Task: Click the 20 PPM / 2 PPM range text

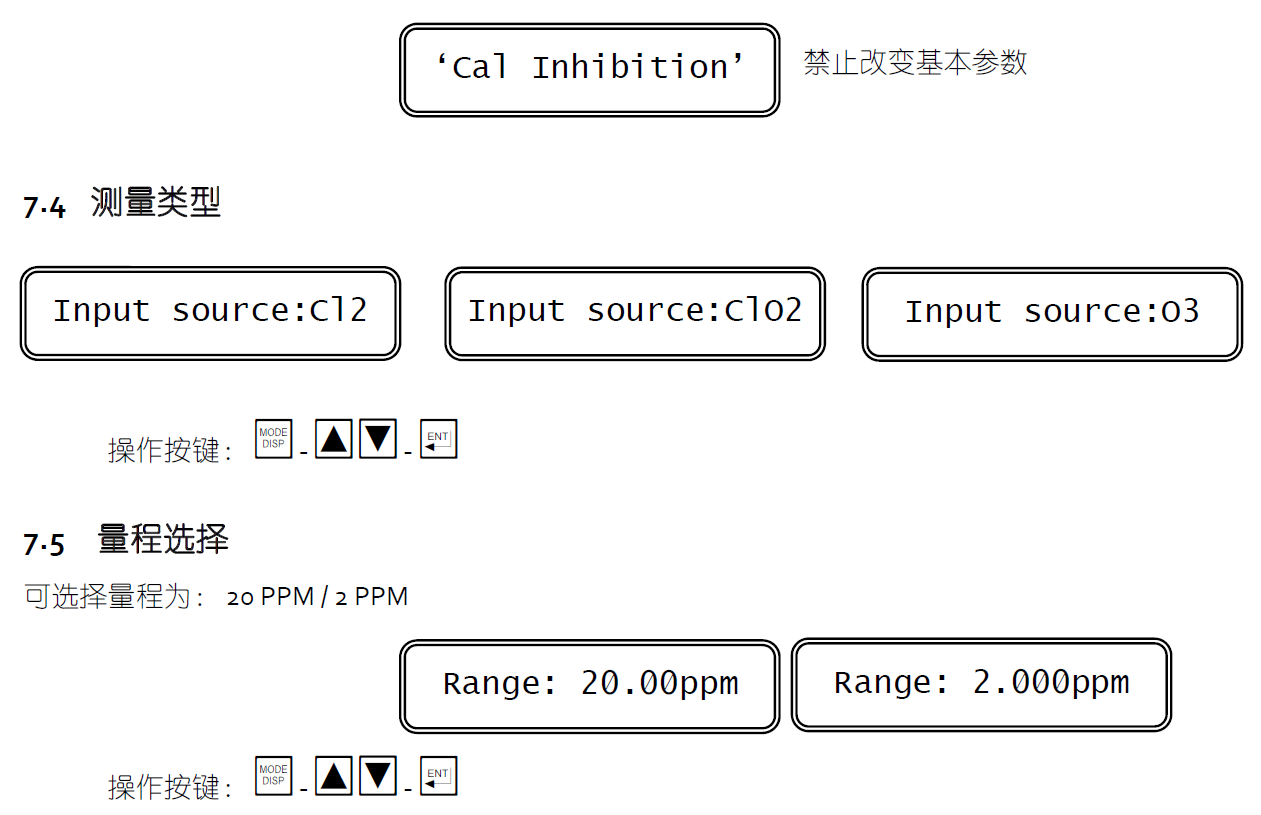Action: pyautogui.click(x=317, y=597)
